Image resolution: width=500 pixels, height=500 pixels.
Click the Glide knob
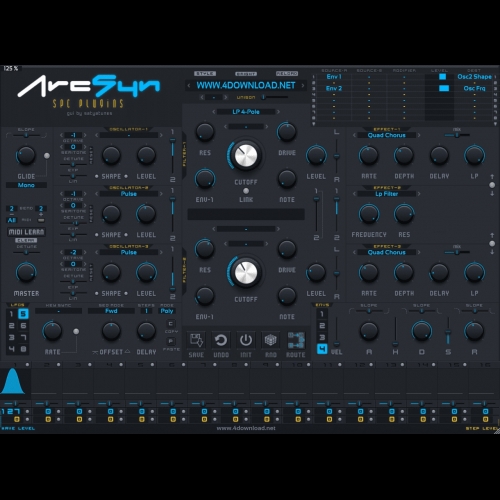pyautogui.click(x=26, y=155)
